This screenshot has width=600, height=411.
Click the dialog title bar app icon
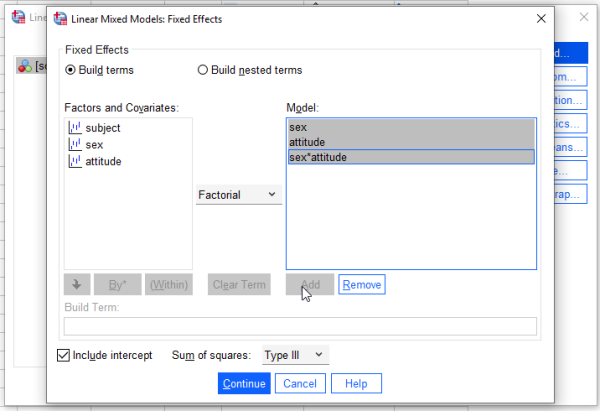pyautogui.click(x=59, y=18)
